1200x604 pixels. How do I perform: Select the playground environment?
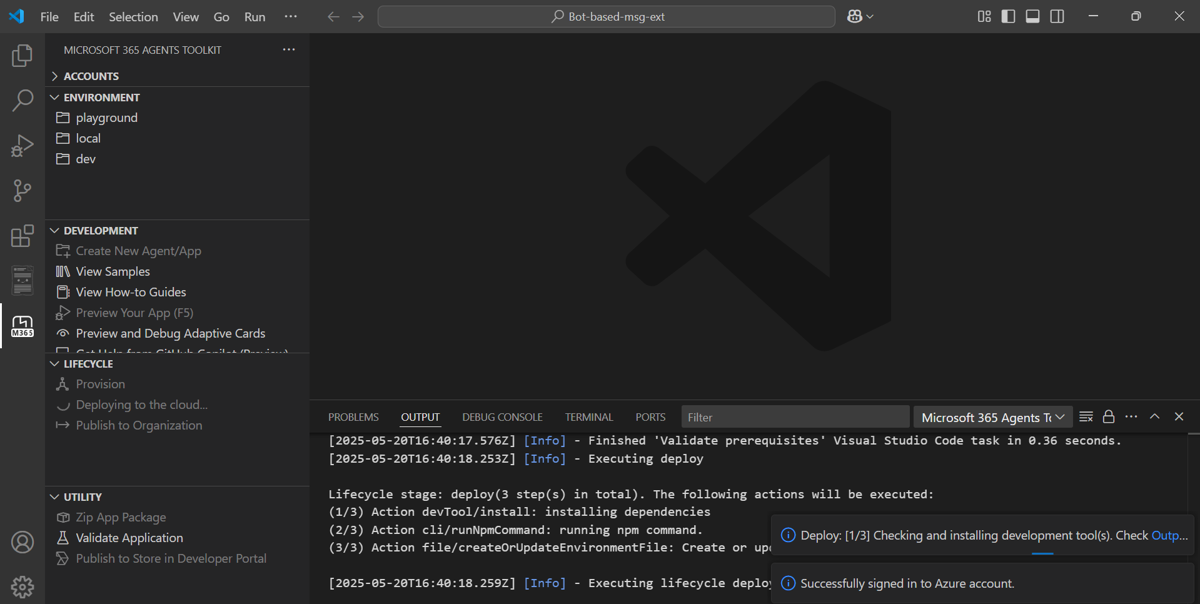click(x=177, y=118)
